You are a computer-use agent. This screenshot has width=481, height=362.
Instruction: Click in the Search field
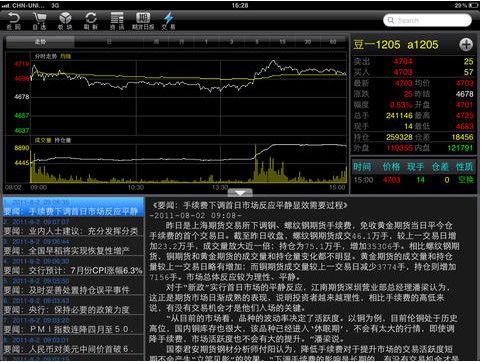[x=427, y=20]
